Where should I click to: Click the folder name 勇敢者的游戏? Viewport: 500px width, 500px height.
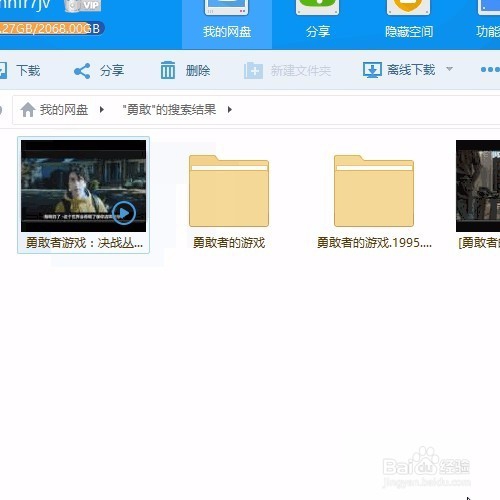pos(229,243)
